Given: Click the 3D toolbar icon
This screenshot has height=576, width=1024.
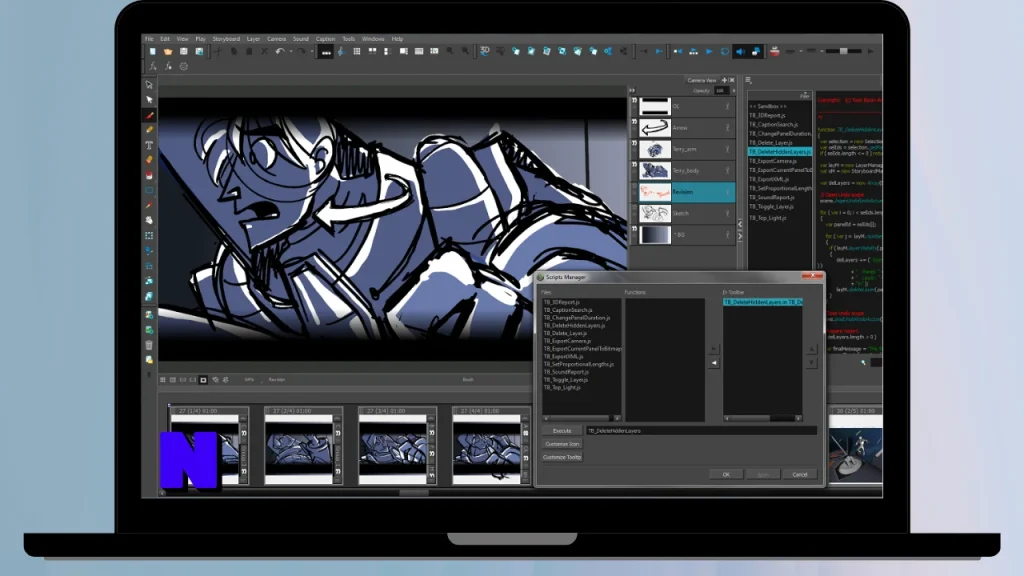Looking at the screenshot, I should tap(485, 51).
